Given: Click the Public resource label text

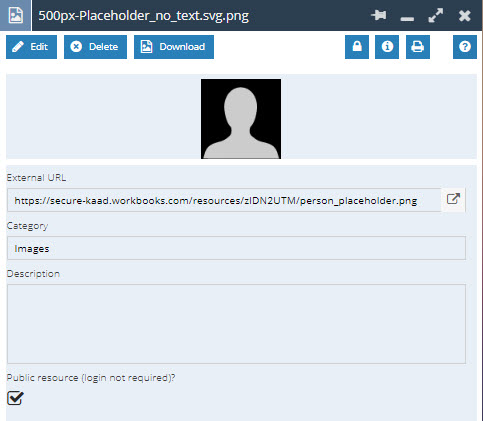Looking at the screenshot, I should pos(91,378).
